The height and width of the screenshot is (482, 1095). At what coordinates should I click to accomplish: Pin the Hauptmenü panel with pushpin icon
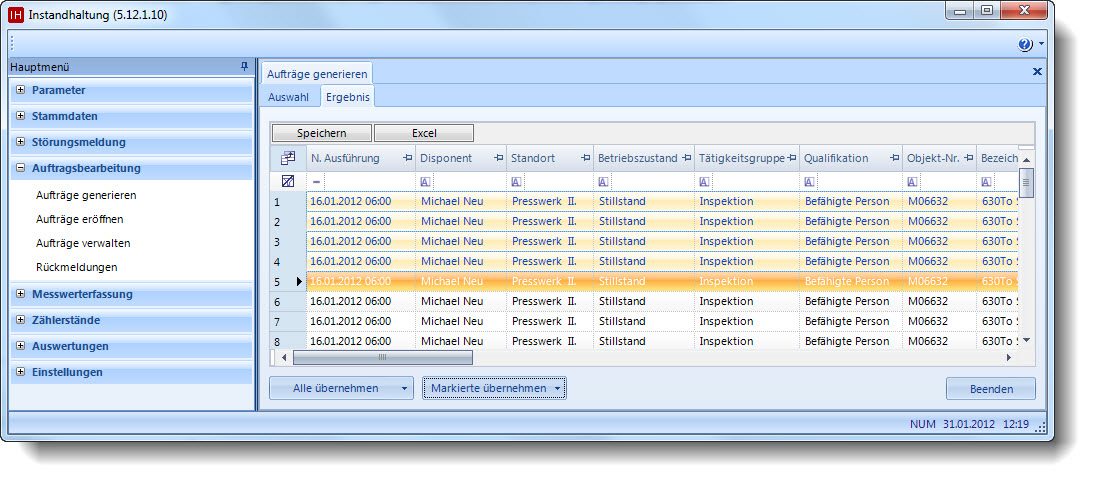[x=245, y=67]
